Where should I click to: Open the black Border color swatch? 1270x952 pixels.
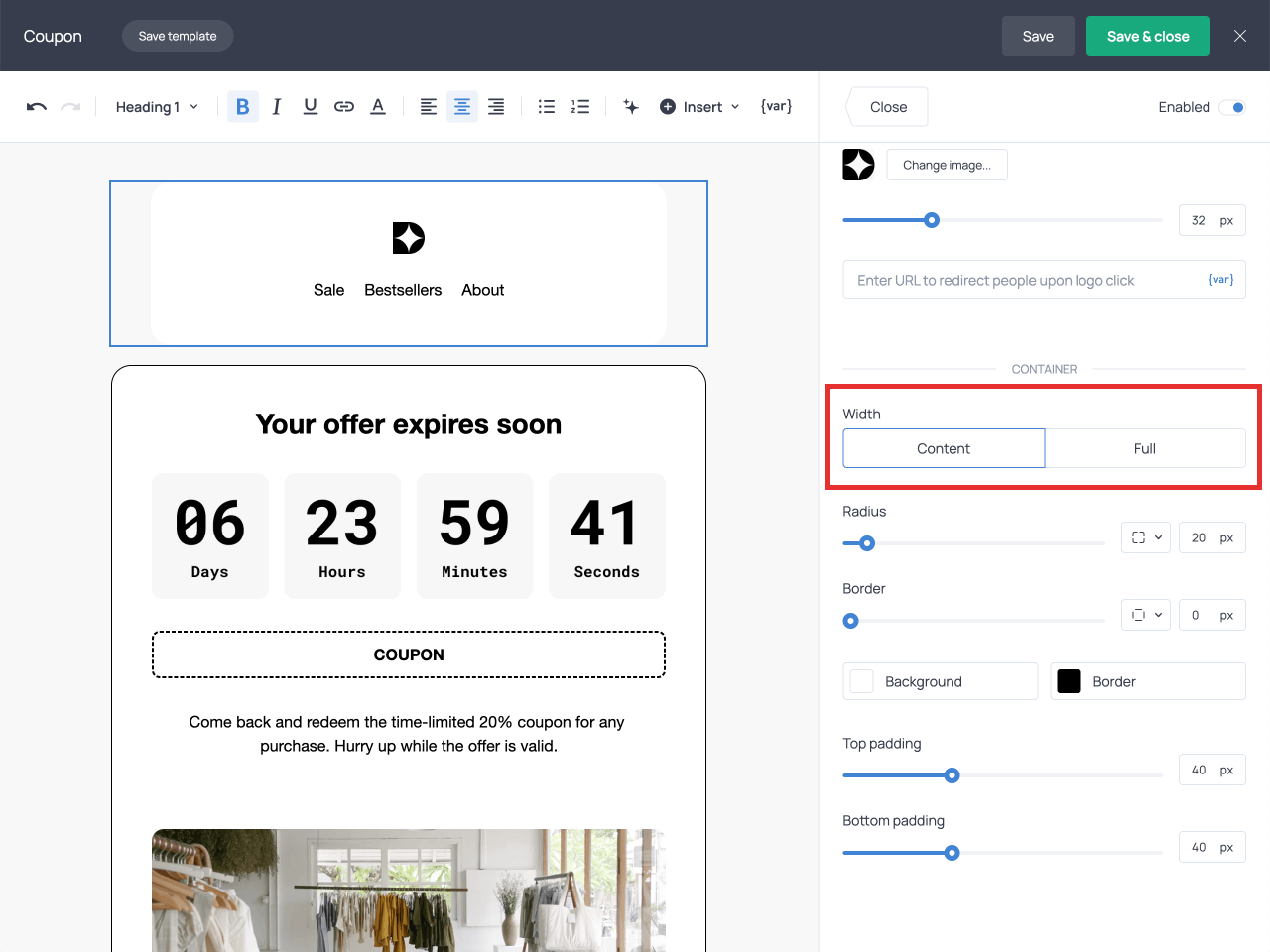[x=1070, y=681]
